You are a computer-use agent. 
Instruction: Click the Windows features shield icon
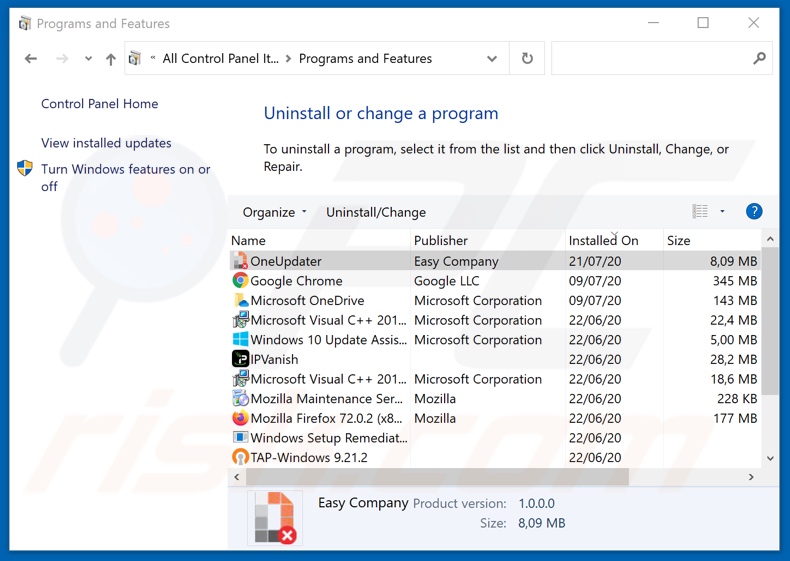pyautogui.click(x=25, y=168)
